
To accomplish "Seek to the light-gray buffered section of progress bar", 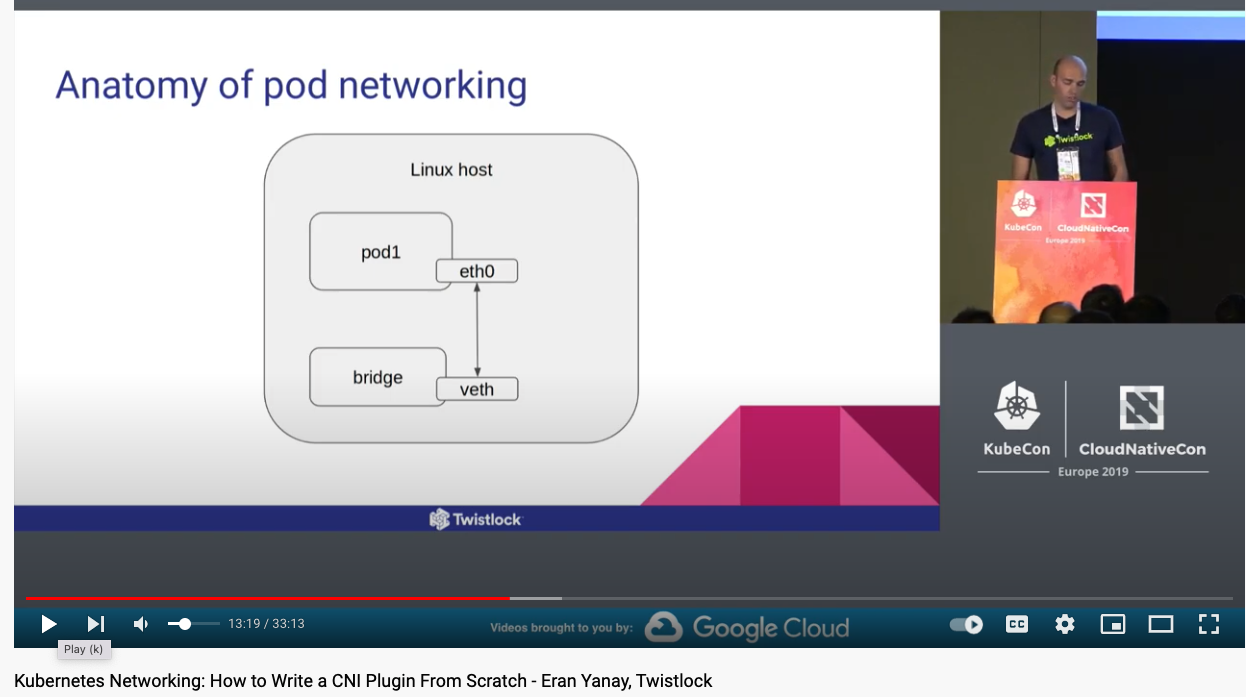I will pos(536,598).
